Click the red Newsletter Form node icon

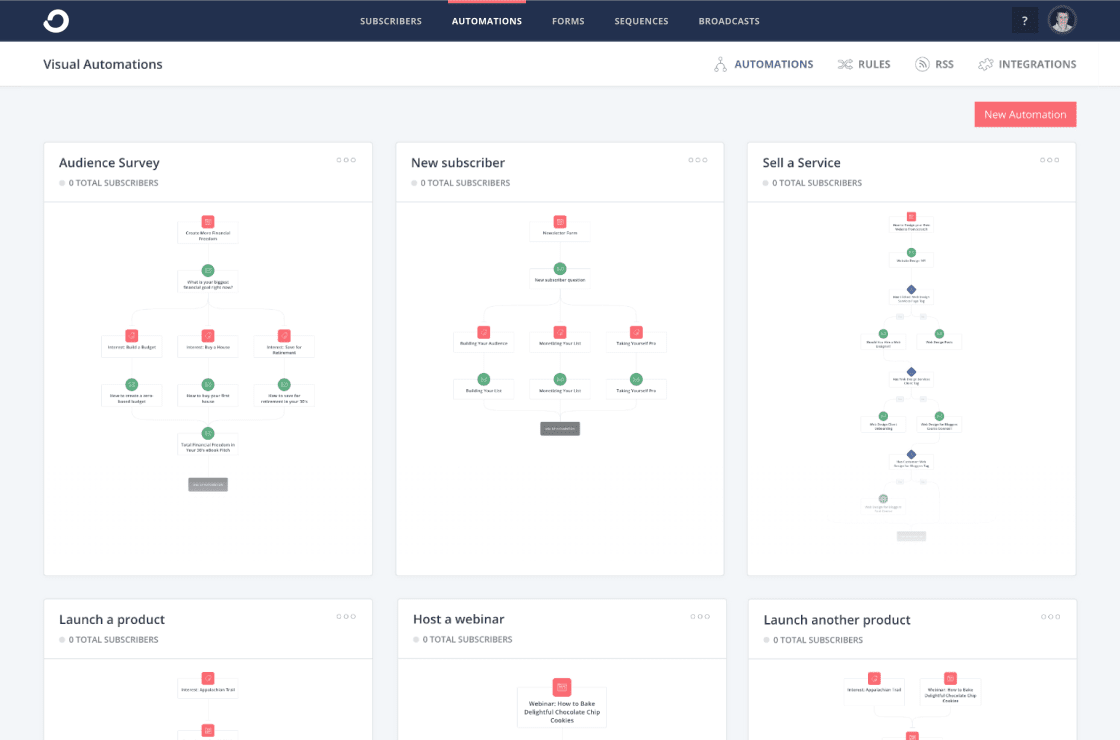[x=560, y=222]
